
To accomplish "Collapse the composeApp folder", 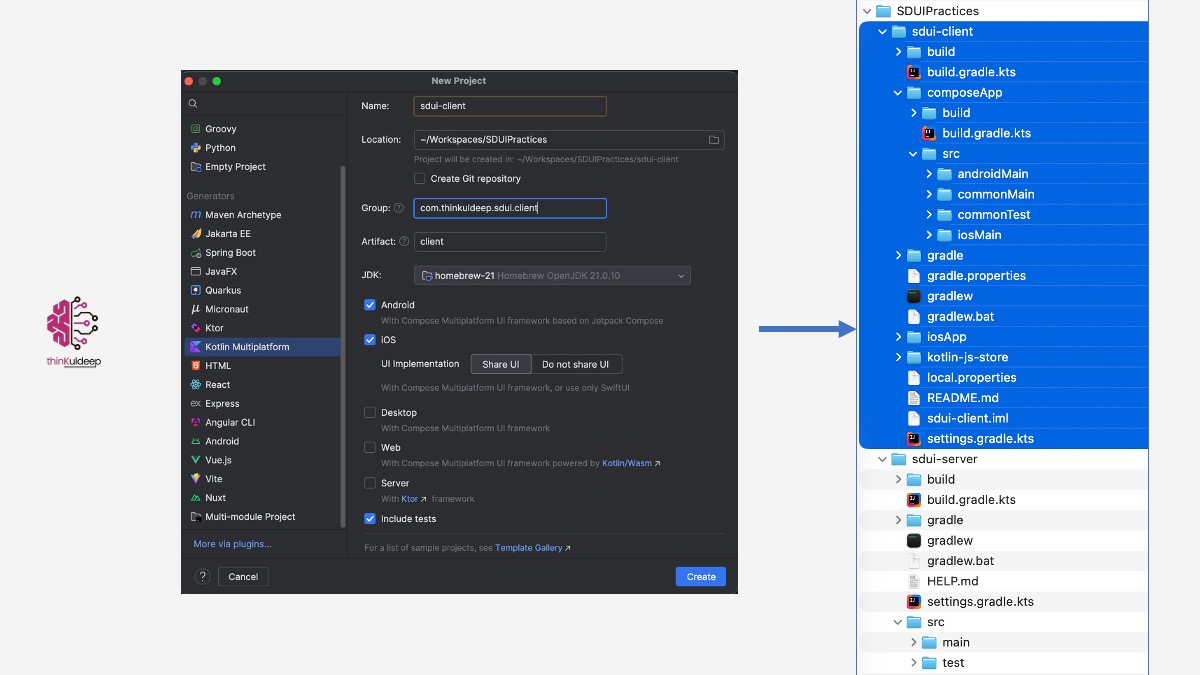I will (899, 93).
